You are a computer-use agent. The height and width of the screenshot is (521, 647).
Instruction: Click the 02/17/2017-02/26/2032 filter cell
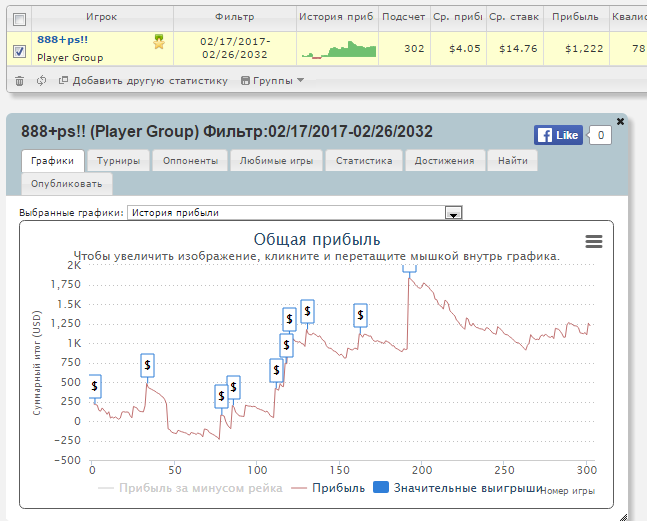pyautogui.click(x=235, y=48)
